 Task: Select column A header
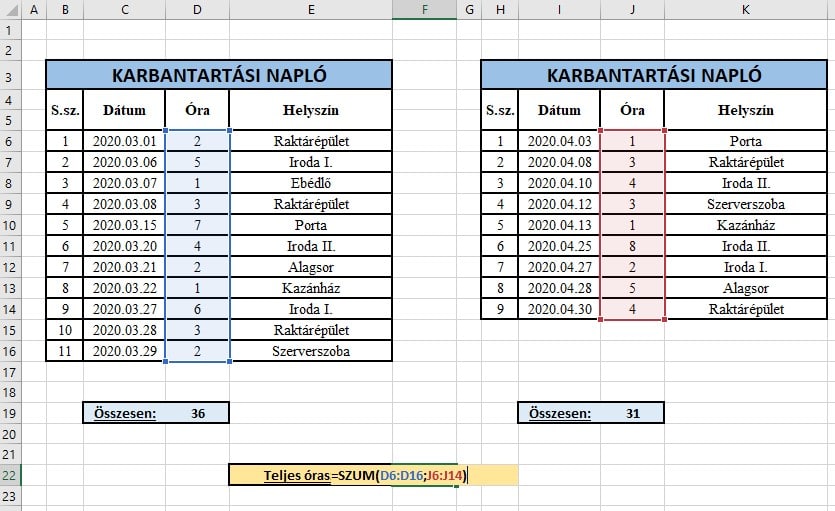pyautogui.click(x=34, y=10)
